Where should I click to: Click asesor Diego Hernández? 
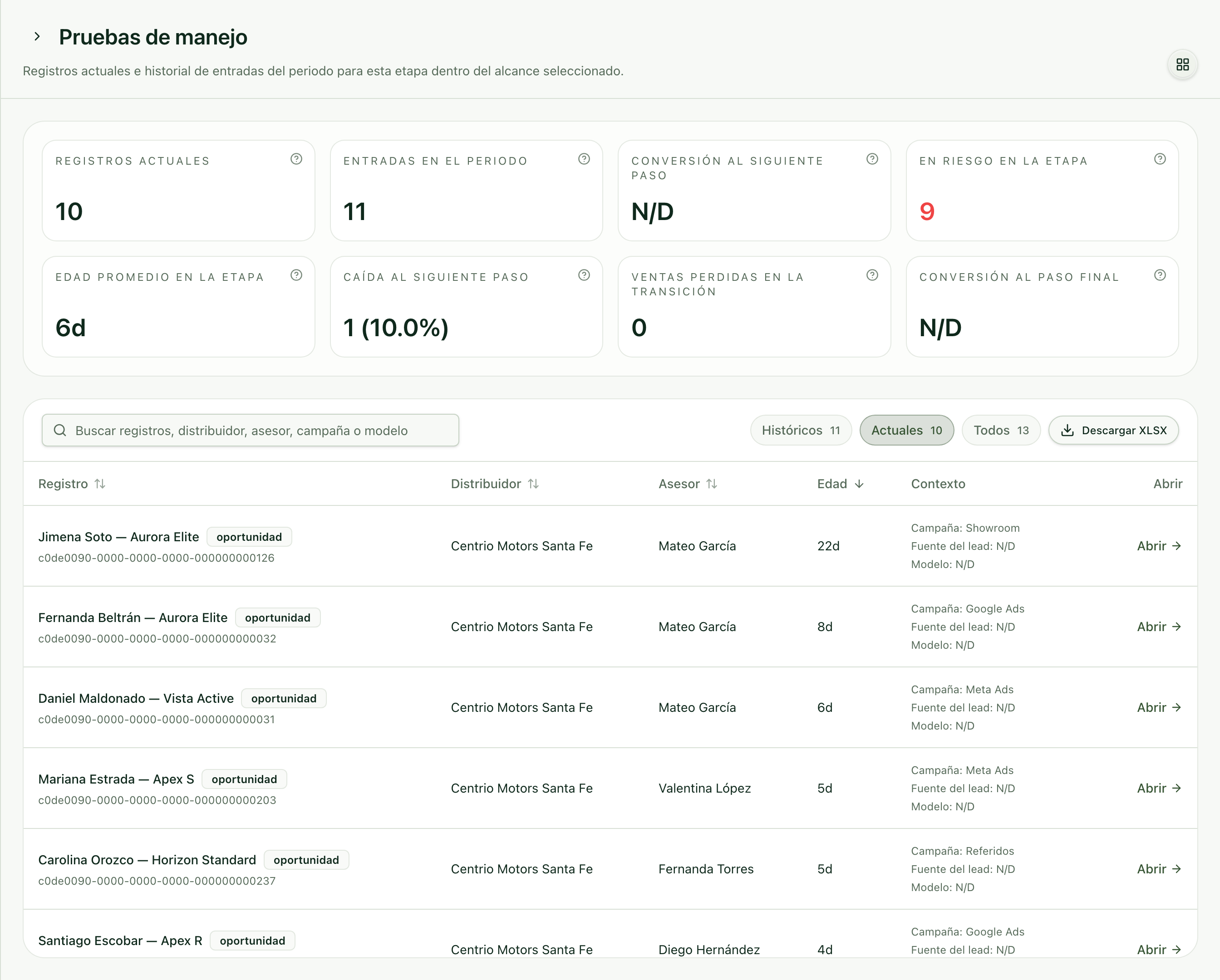709,950
